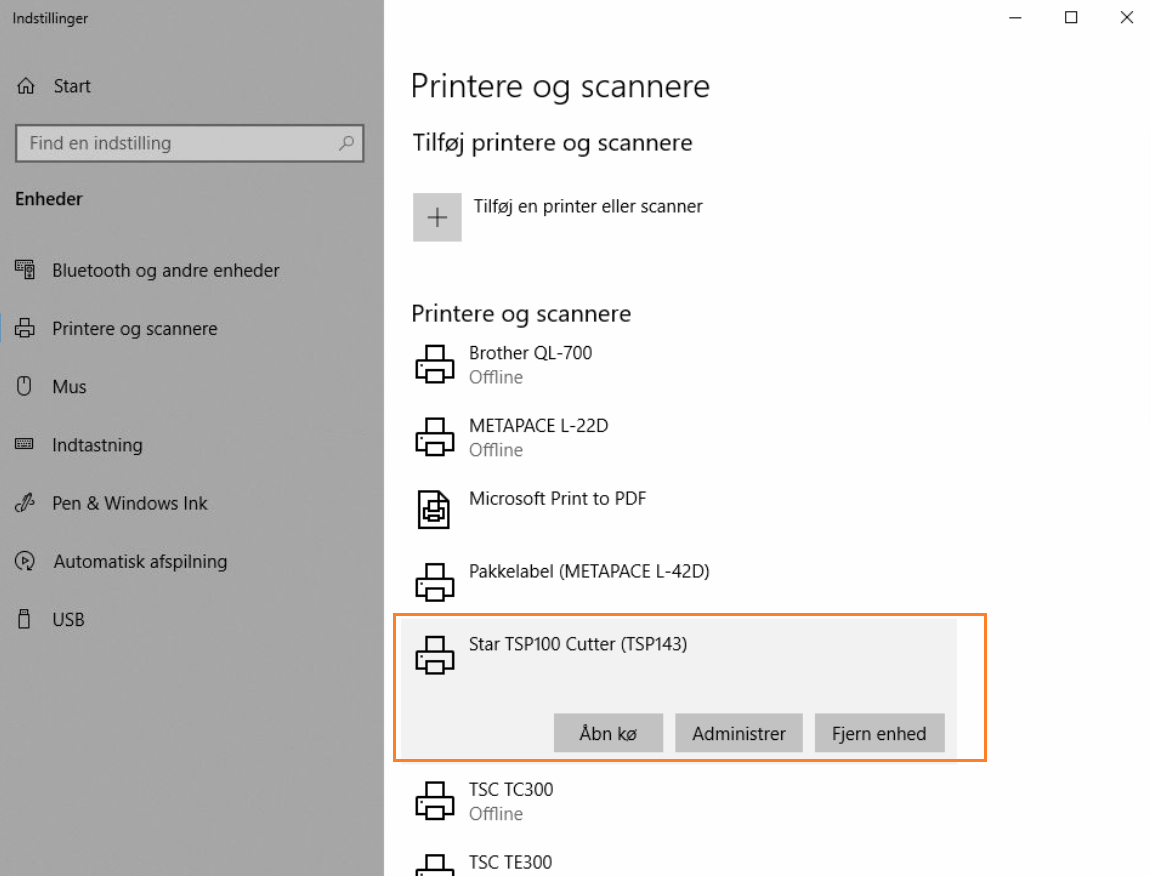
Task: Click the Microsoft Print to PDF icon
Action: (x=433, y=509)
